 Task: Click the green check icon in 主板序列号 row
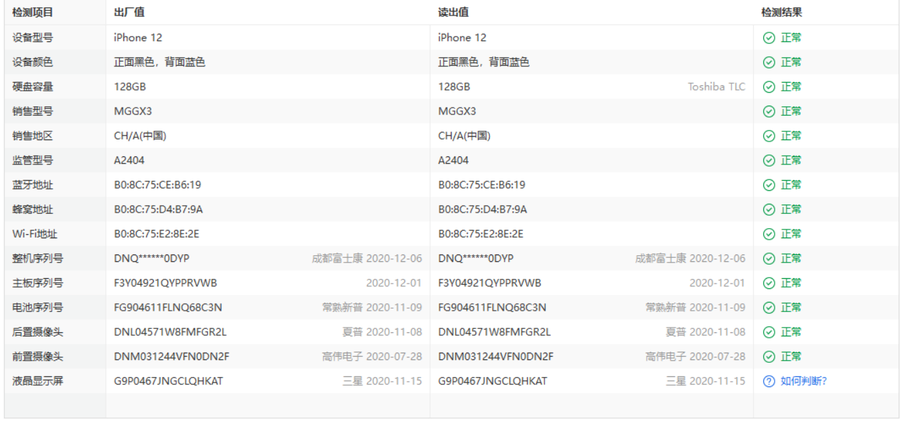tap(769, 283)
